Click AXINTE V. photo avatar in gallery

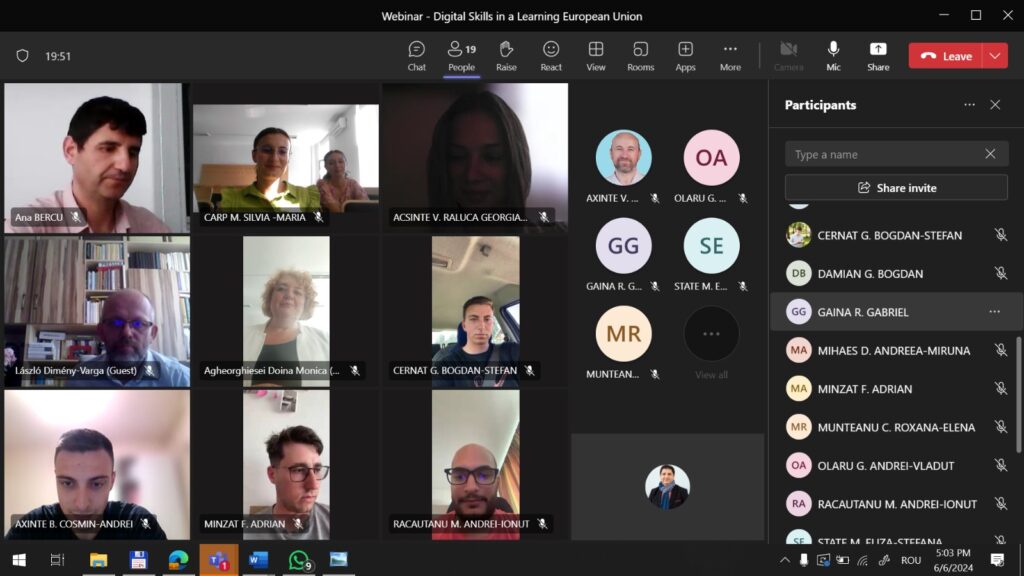point(624,157)
